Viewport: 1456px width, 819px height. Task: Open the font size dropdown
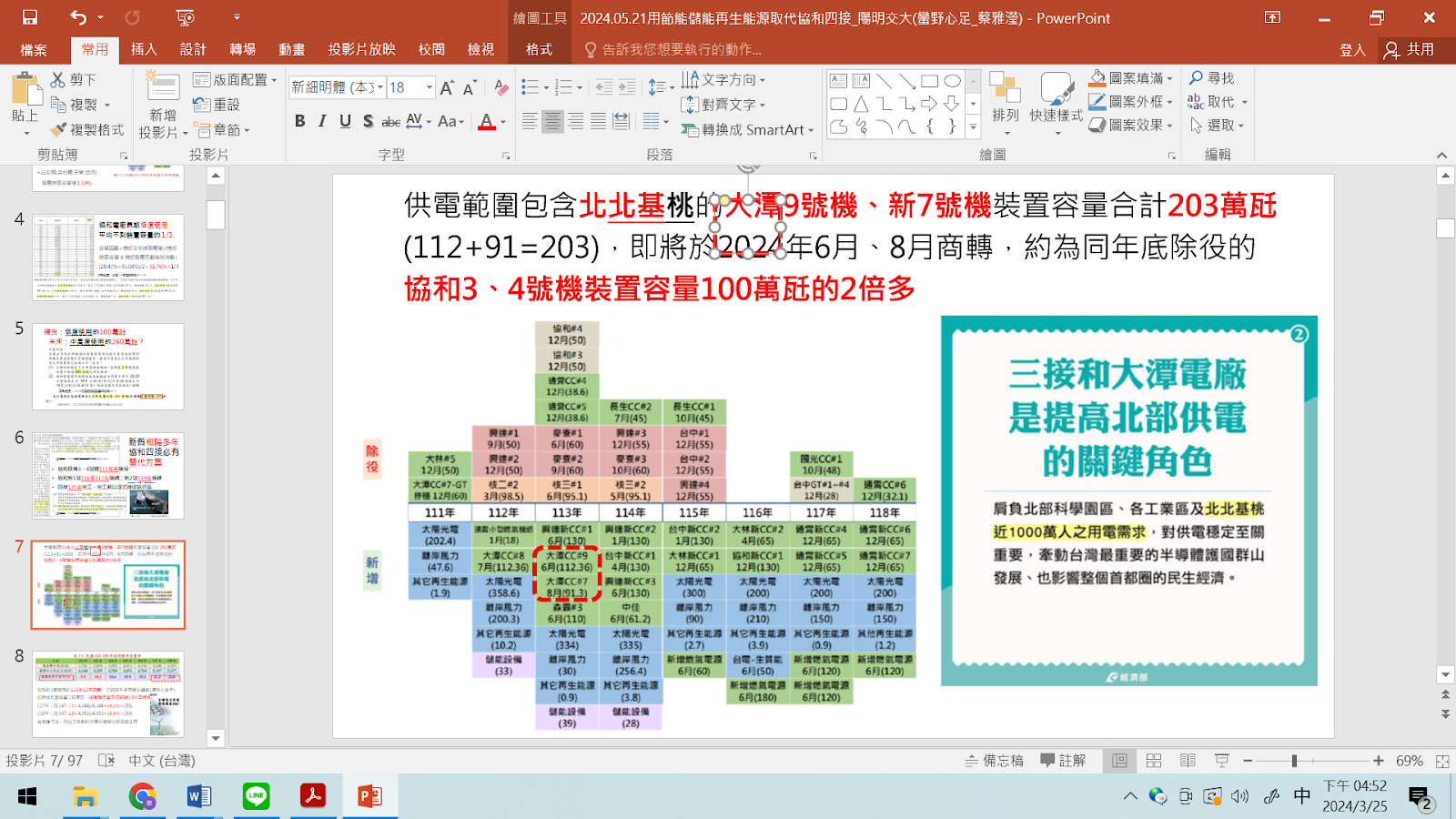tap(430, 87)
